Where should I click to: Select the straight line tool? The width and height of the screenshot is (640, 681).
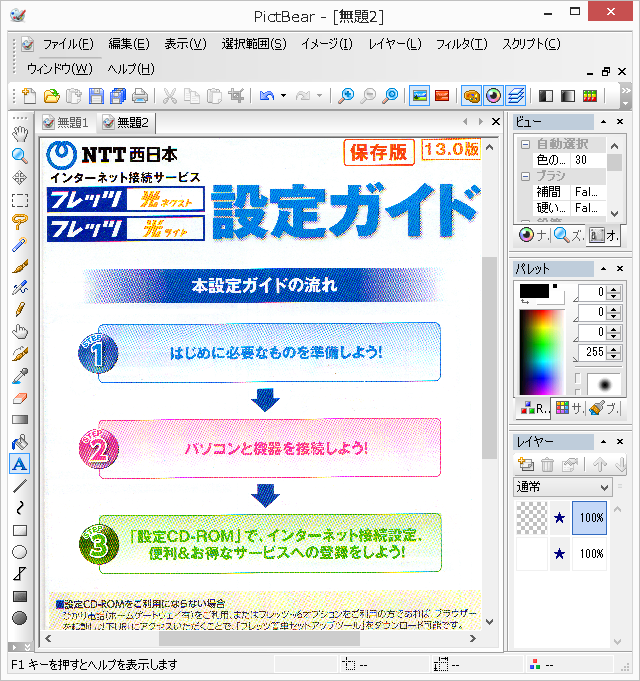click(20, 486)
